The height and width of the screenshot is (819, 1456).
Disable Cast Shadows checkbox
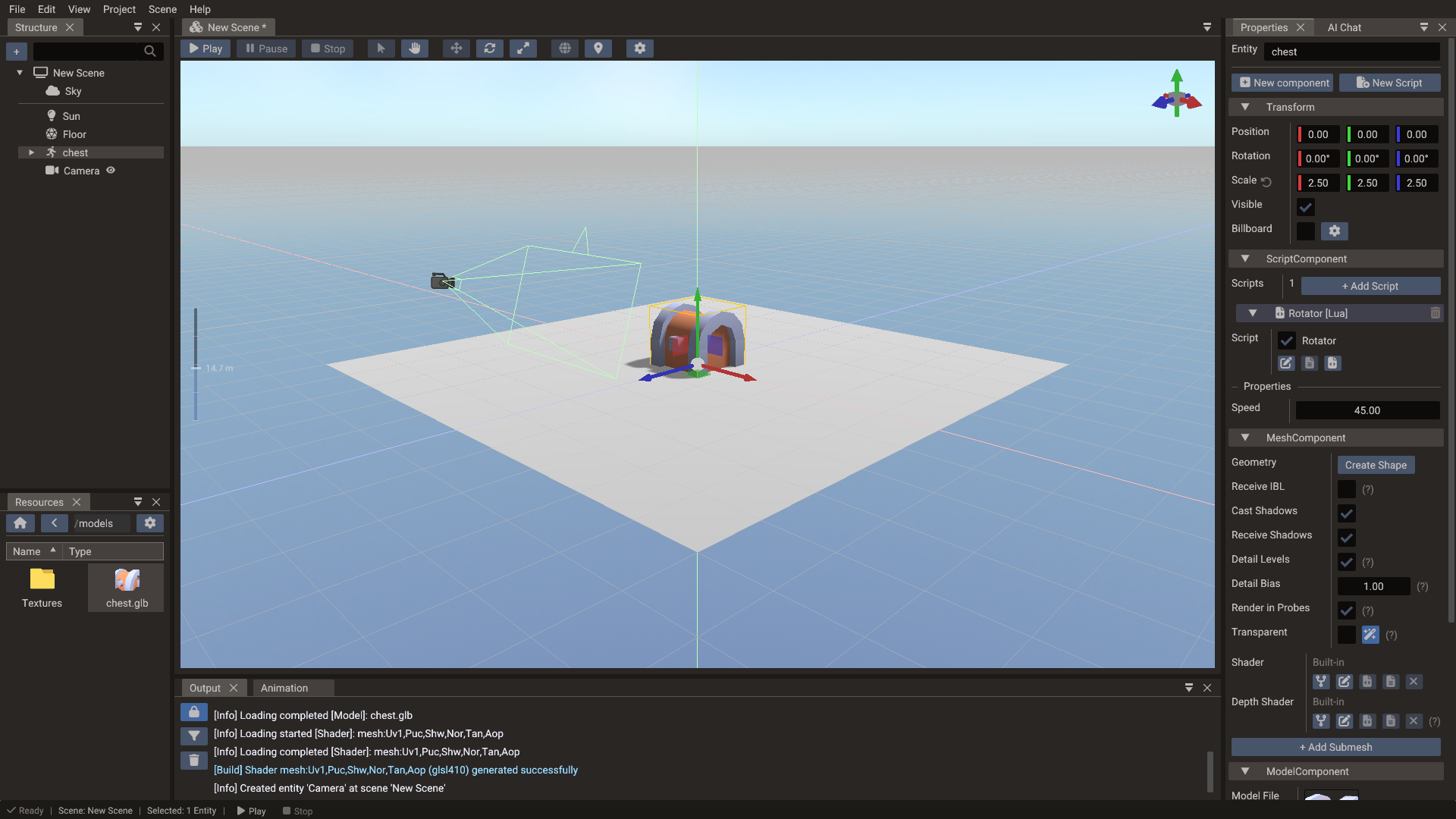pyautogui.click(x=1347, y=513)
